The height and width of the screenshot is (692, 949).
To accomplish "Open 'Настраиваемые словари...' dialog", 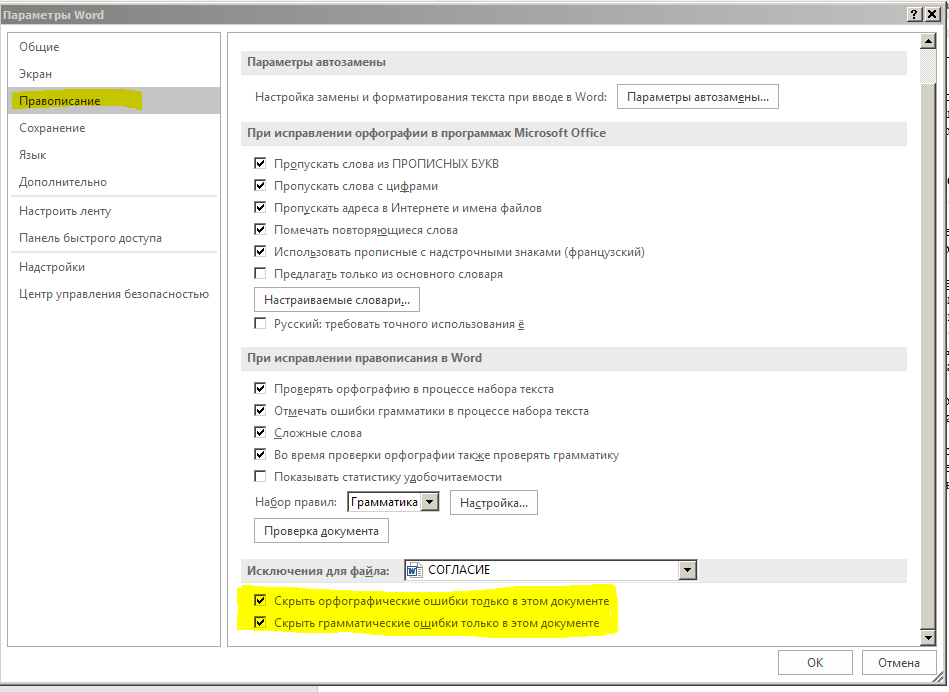I will (337, 300).
